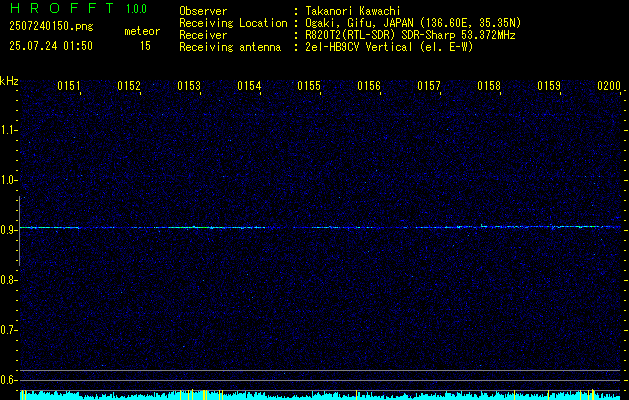Click observer name Takanori Kawachi
629x400 pixels.
coord(353,11)
